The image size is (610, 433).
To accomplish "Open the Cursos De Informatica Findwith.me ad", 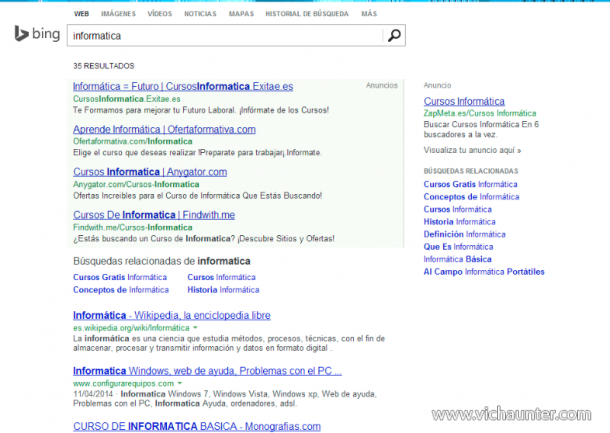I will (x=154, y=215).
